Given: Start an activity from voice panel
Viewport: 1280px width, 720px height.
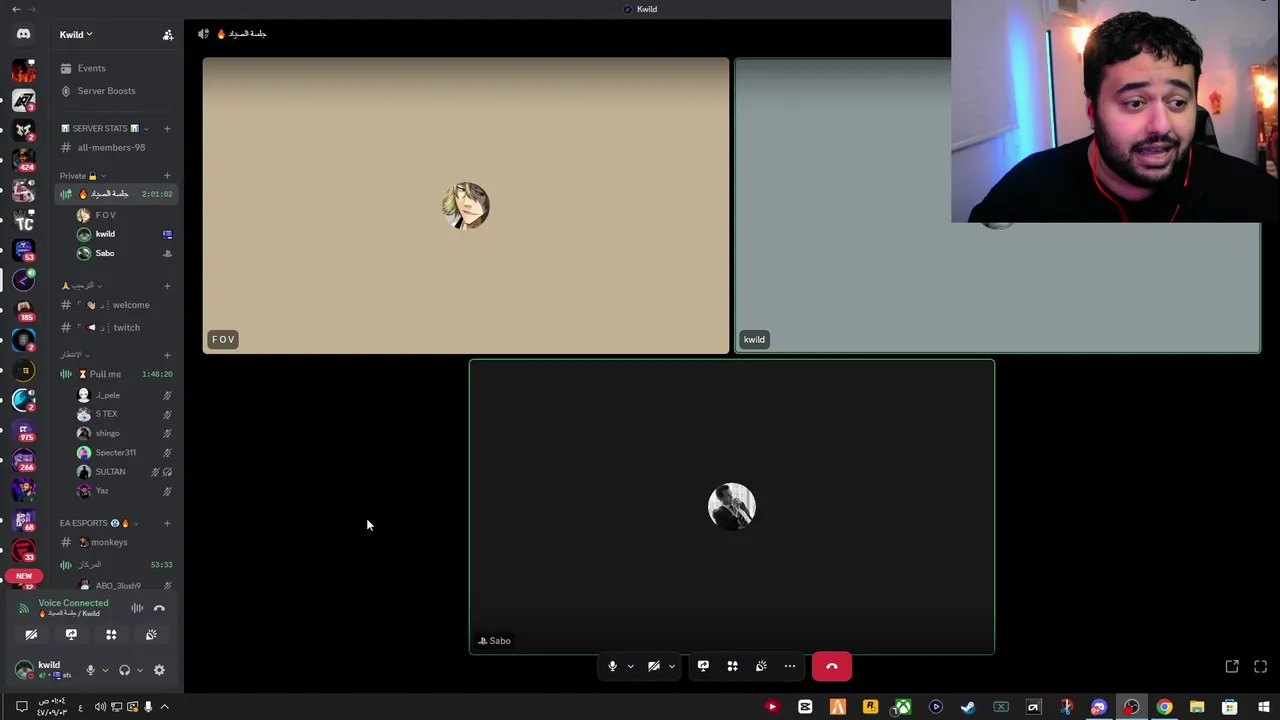Looking at the screenshot, I should click(x=111, y=635).
